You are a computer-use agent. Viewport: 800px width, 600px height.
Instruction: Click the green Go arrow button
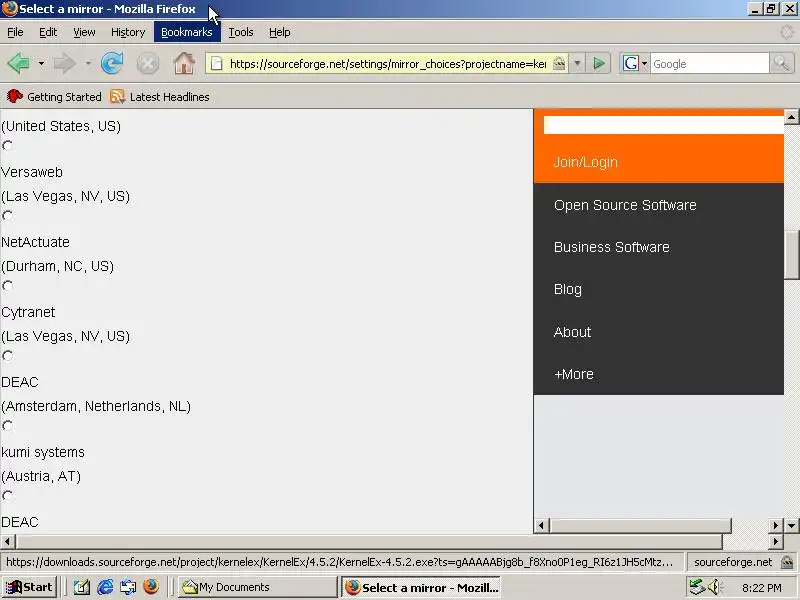coord(599,64)
